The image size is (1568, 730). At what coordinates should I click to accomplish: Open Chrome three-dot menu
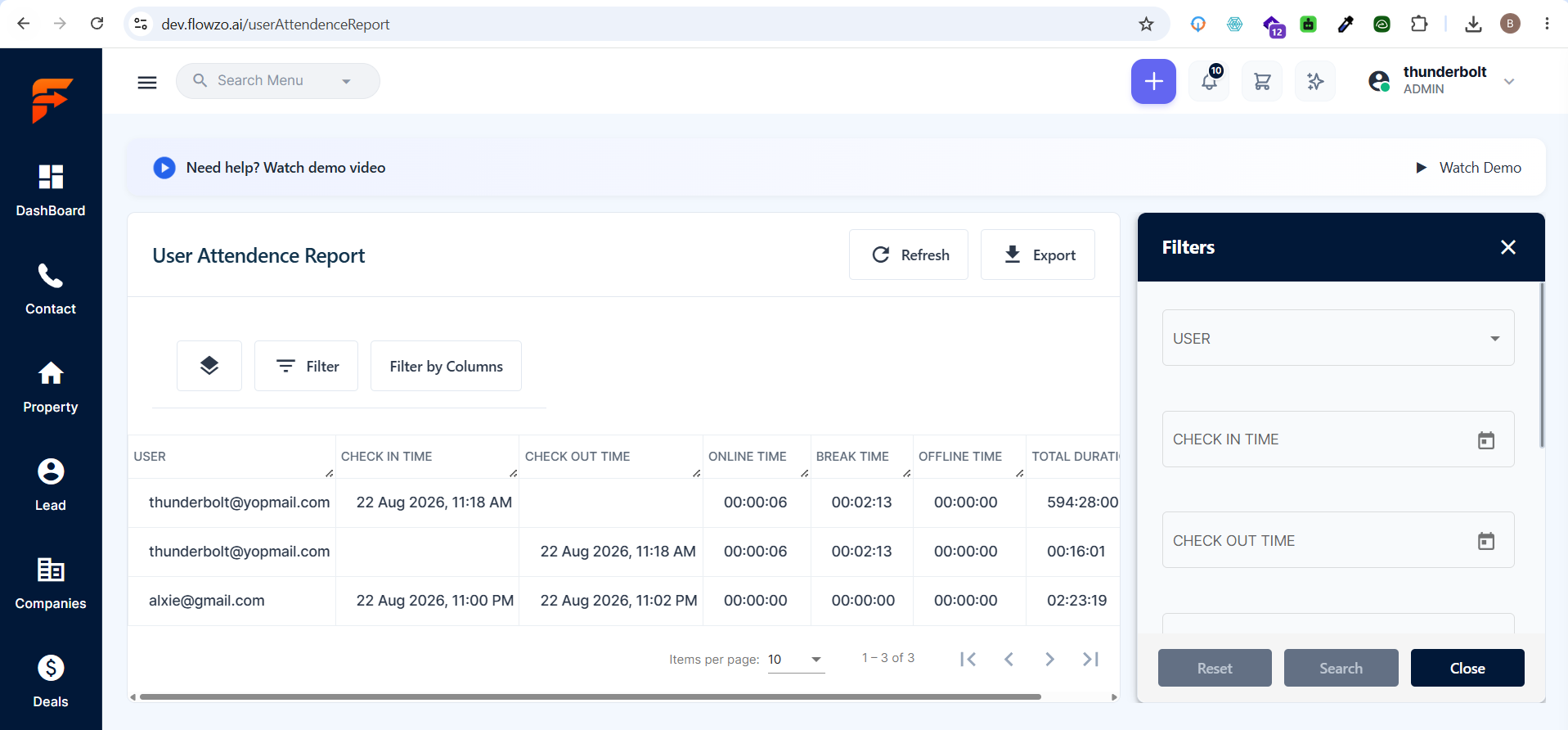point(1547,24)
